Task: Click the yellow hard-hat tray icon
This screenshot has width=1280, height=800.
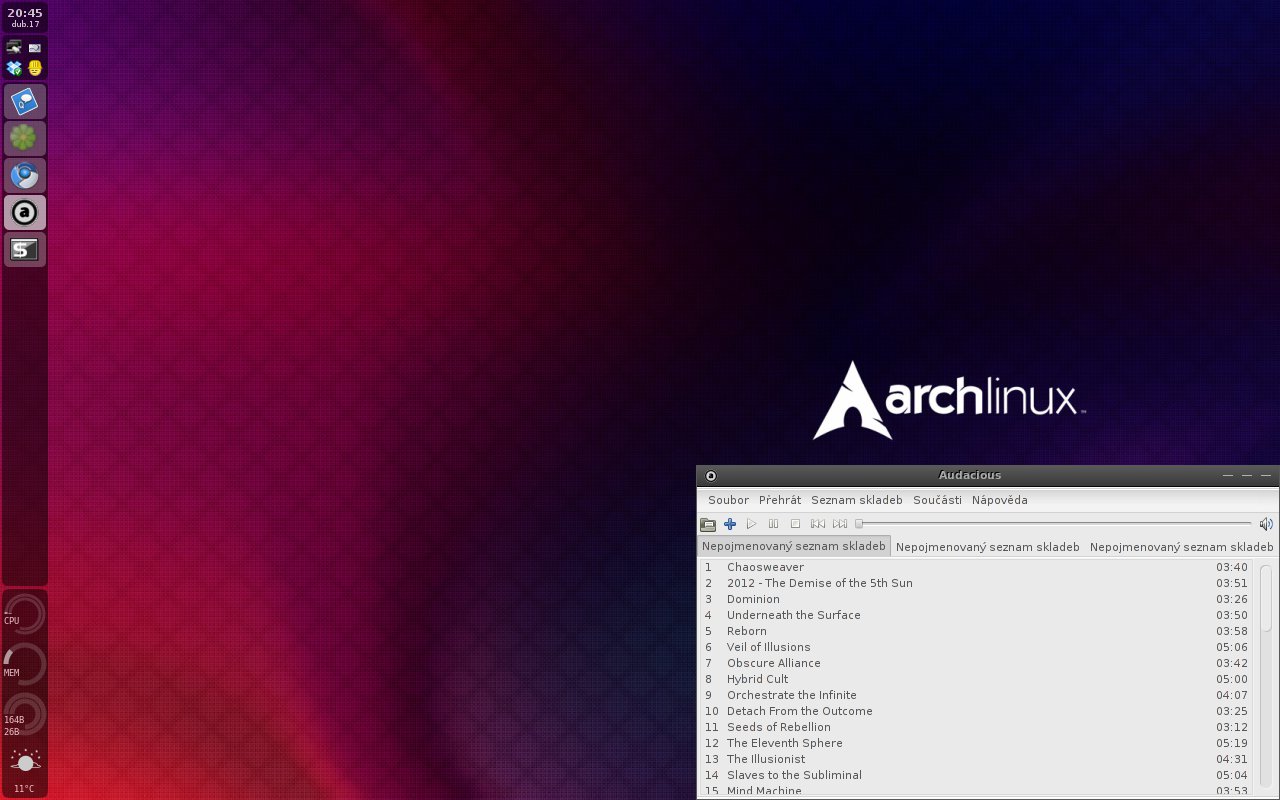Action: (x=35, y=68)
